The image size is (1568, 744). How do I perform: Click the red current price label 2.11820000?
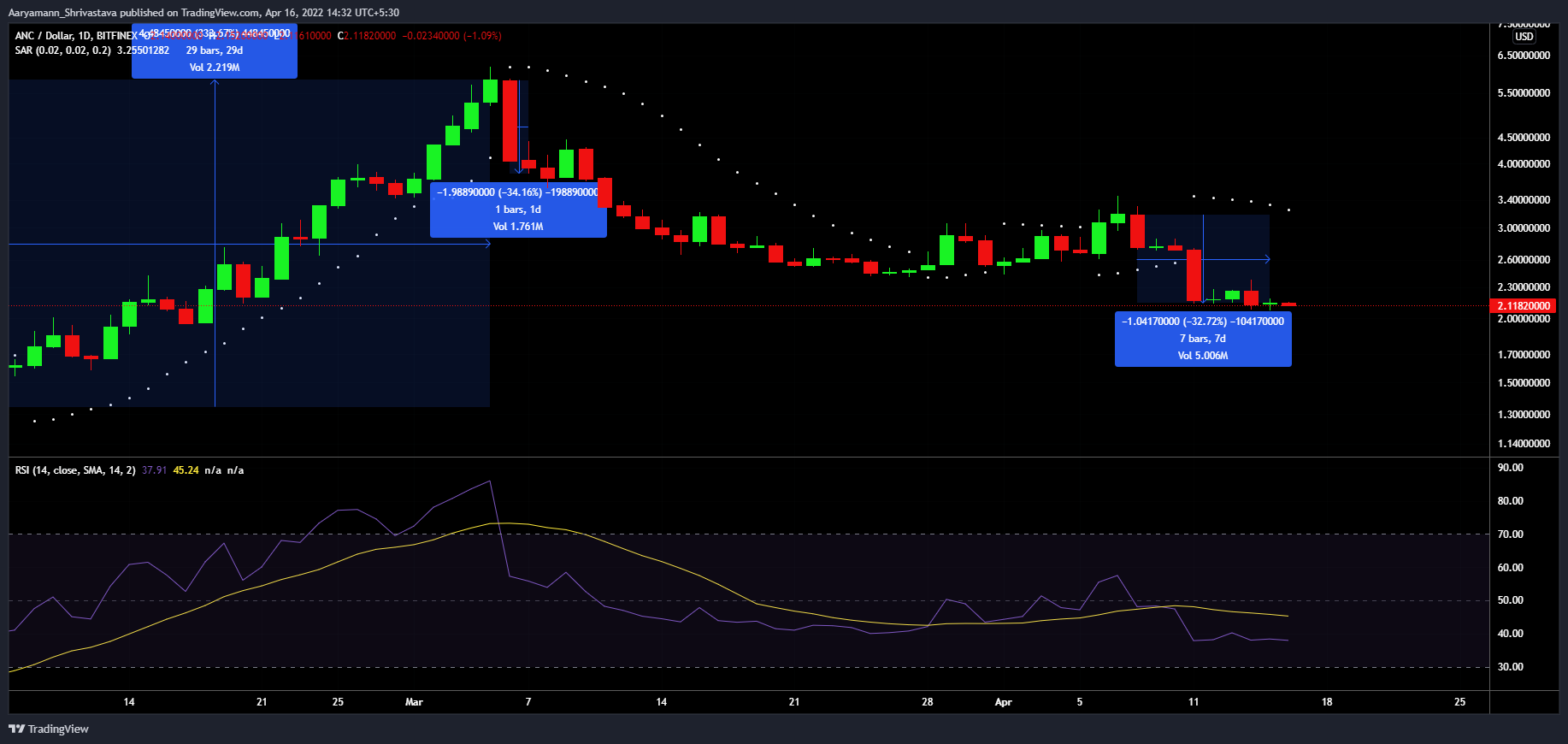pyautogui.click(x=1522, y=306)
